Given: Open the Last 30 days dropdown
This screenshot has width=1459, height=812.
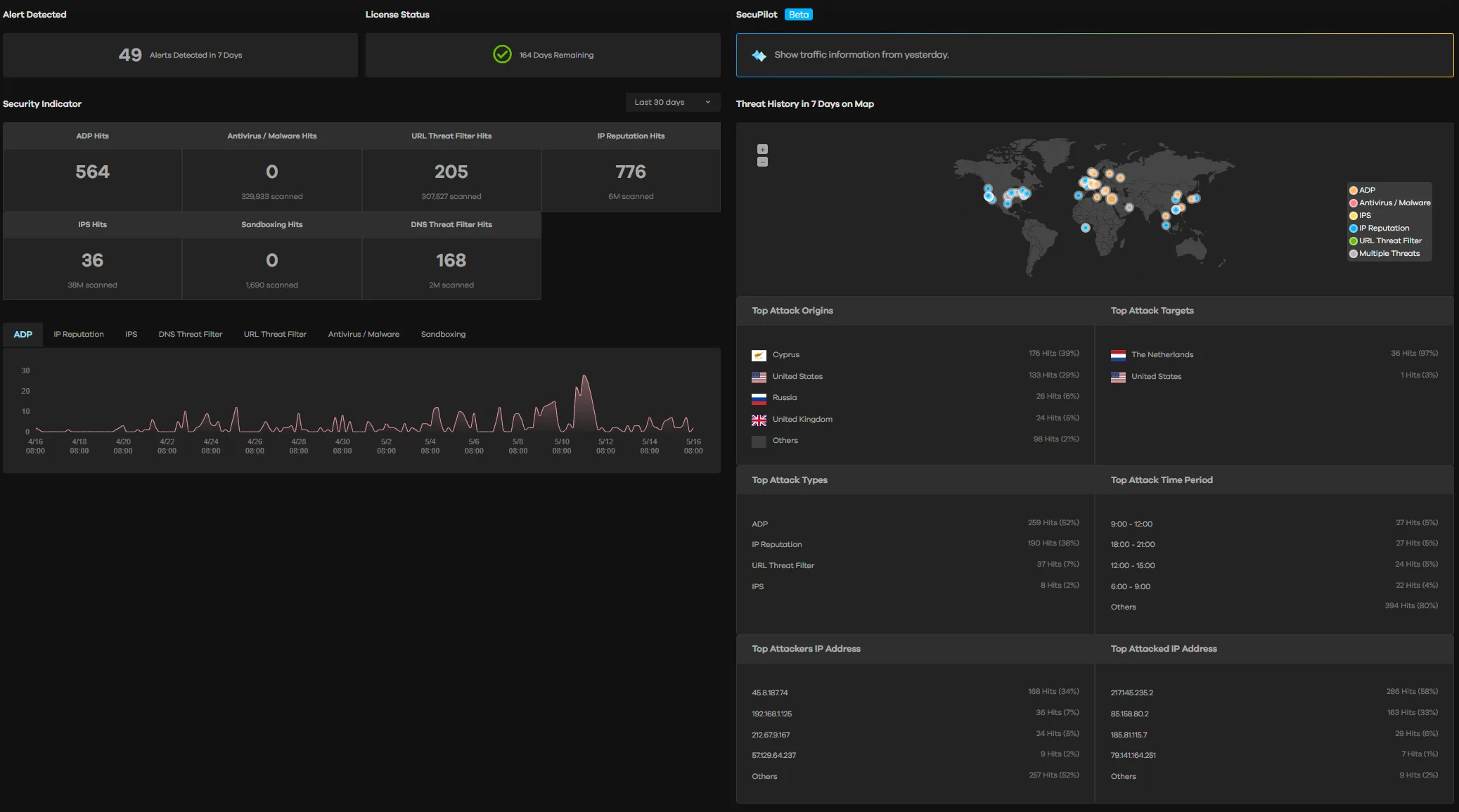Looking at the screenshot, I should point(672,102).
